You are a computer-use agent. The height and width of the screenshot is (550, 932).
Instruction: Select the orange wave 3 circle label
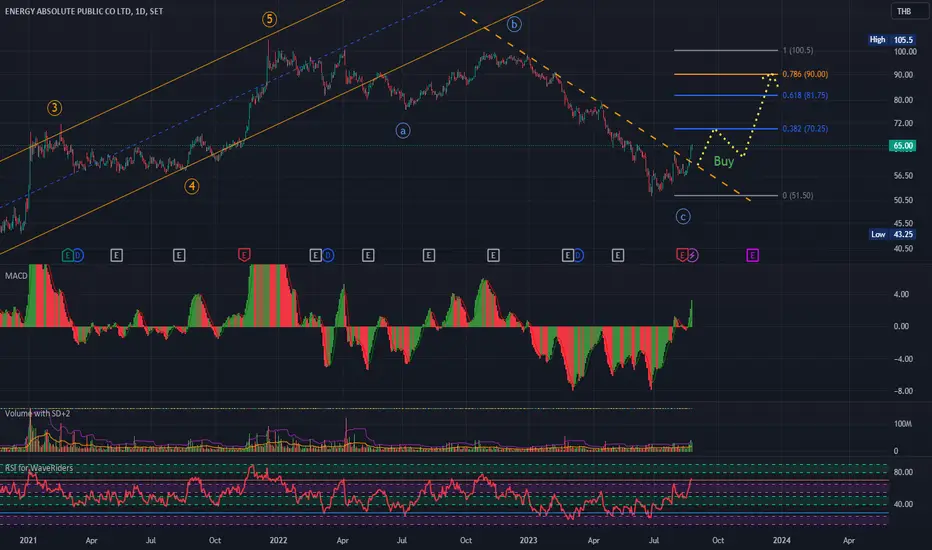pos(55,108)
